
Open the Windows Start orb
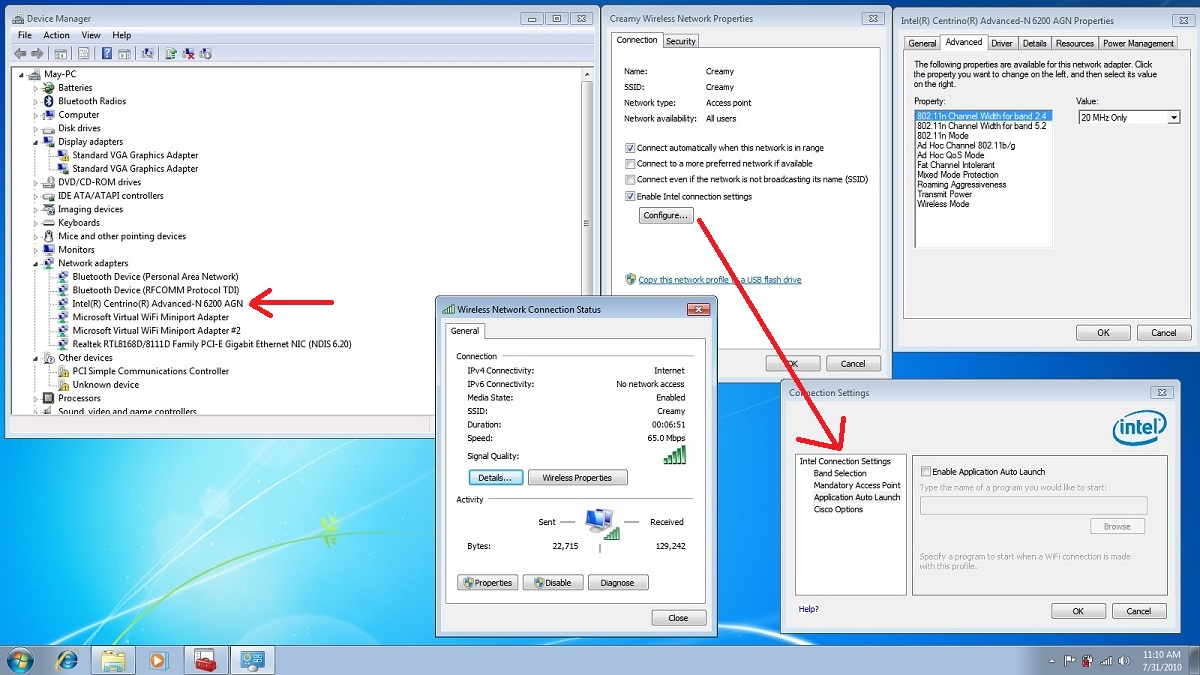pyautogui.click(x=20, y=660)
